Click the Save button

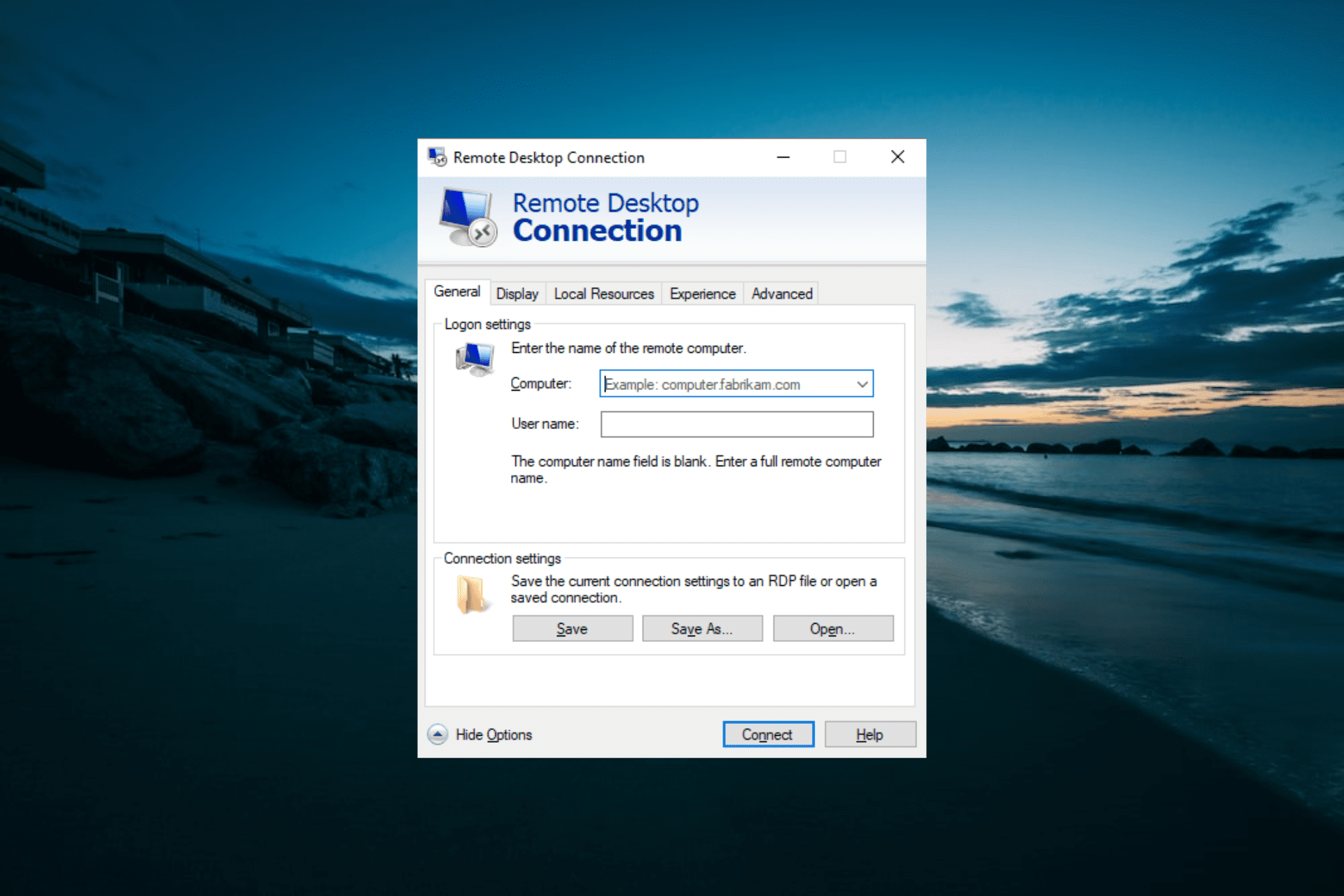point(573,629)
